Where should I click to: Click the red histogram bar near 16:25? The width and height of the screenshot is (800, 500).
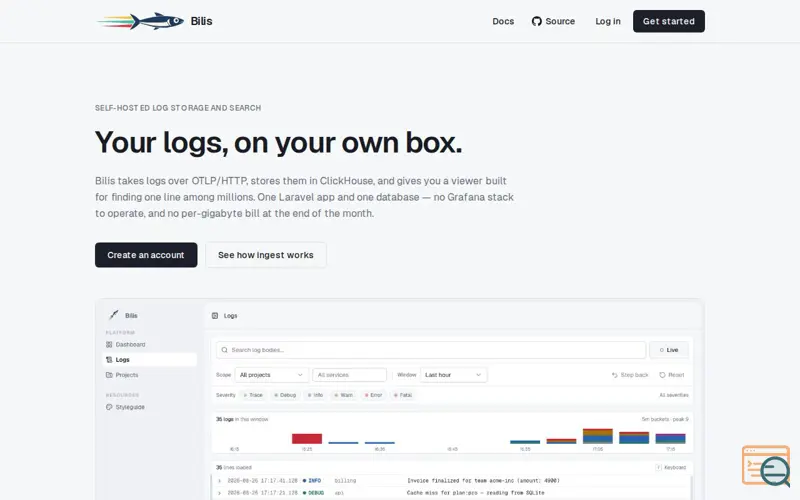(307, 438)
